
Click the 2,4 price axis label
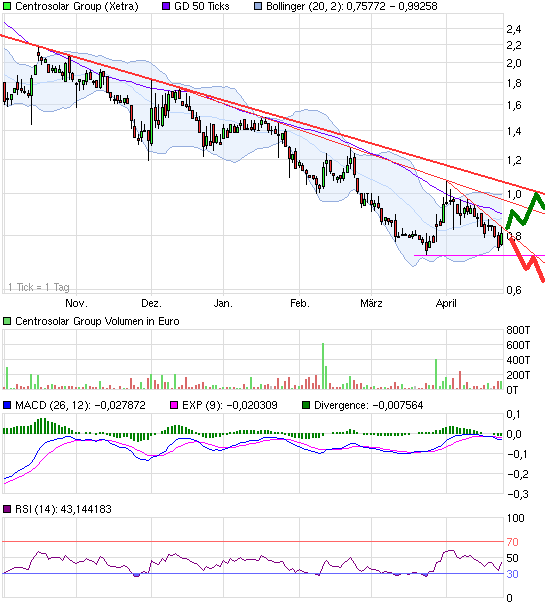514,29
